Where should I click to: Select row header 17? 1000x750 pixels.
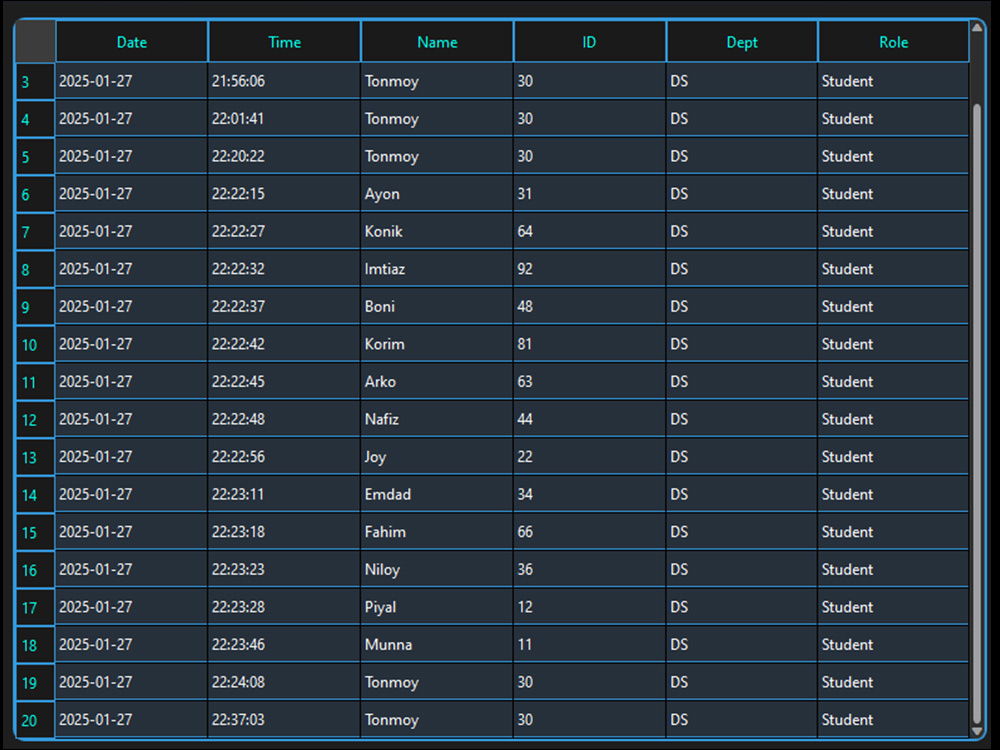coord(35,608)
